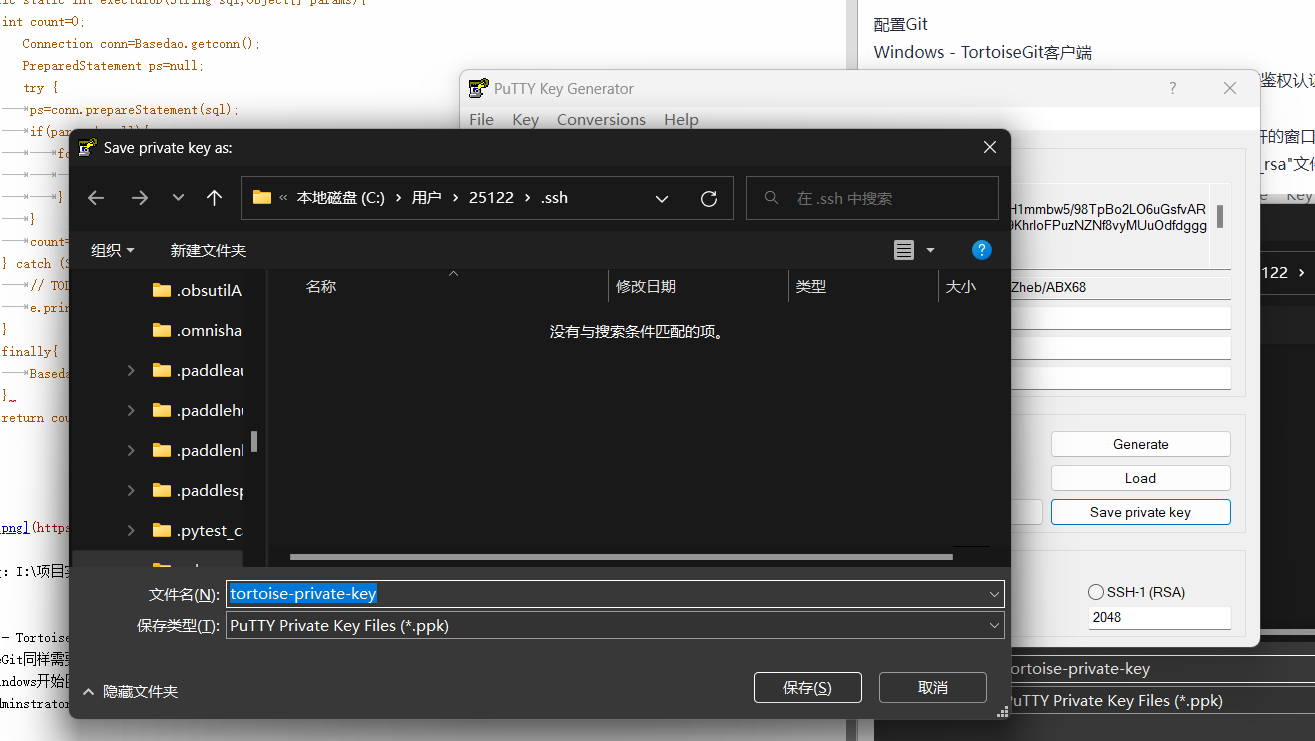Open the 文件名 dropdown arrow
This screenshot has height=741, width=1315.
(994, 594)
